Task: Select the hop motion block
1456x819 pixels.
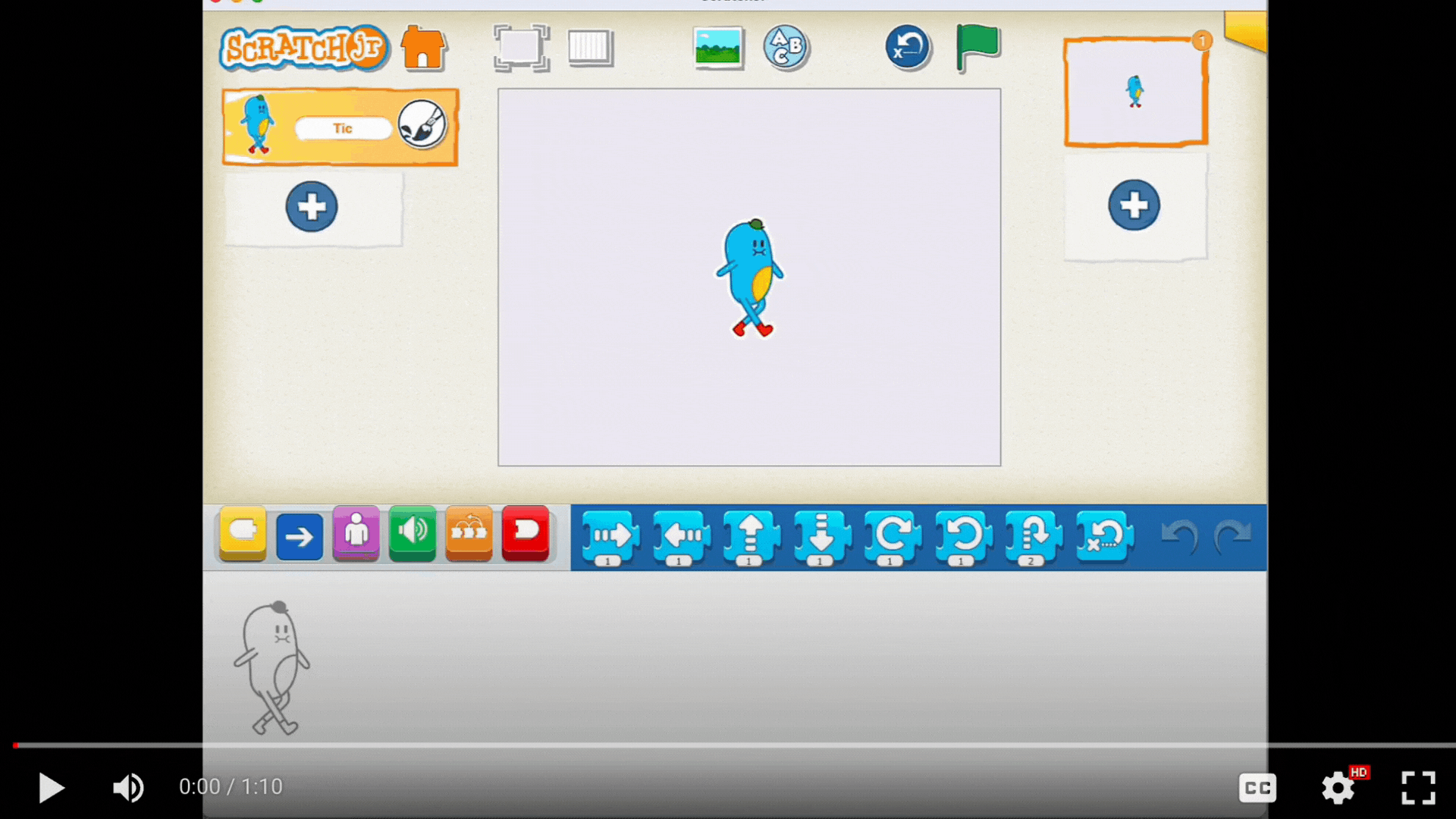Action: coord(1032,537)
